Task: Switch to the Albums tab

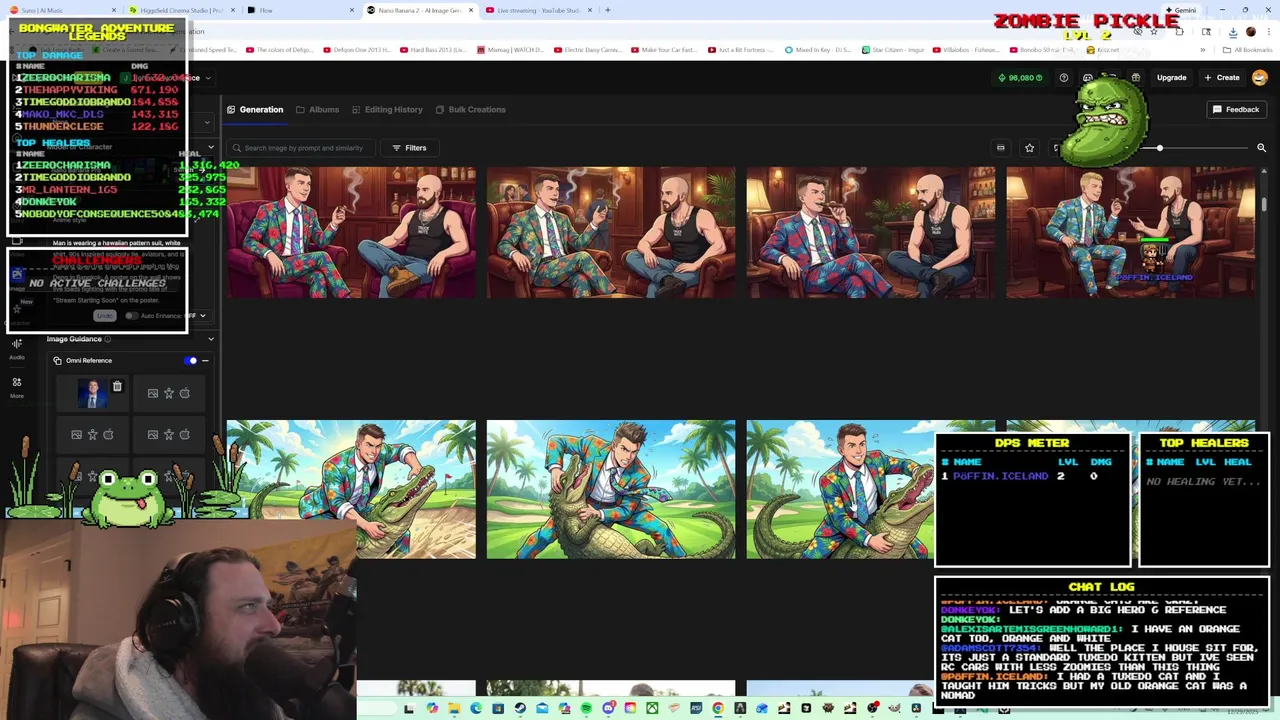Action: point(317,109)
